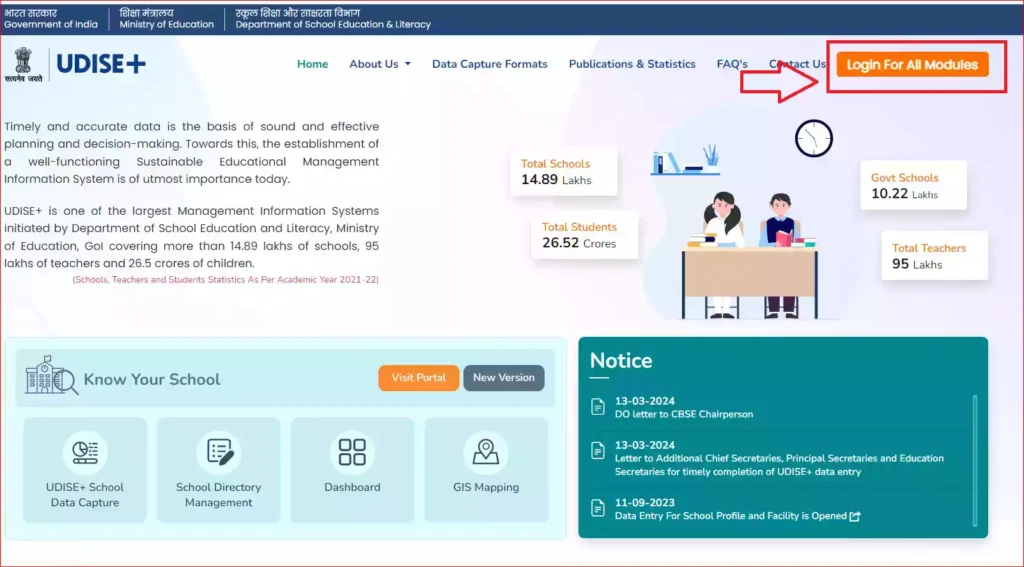Click Department of School Education & Literacy text
The height and width of the screenshot is (567, 1024).
(333, 24)
